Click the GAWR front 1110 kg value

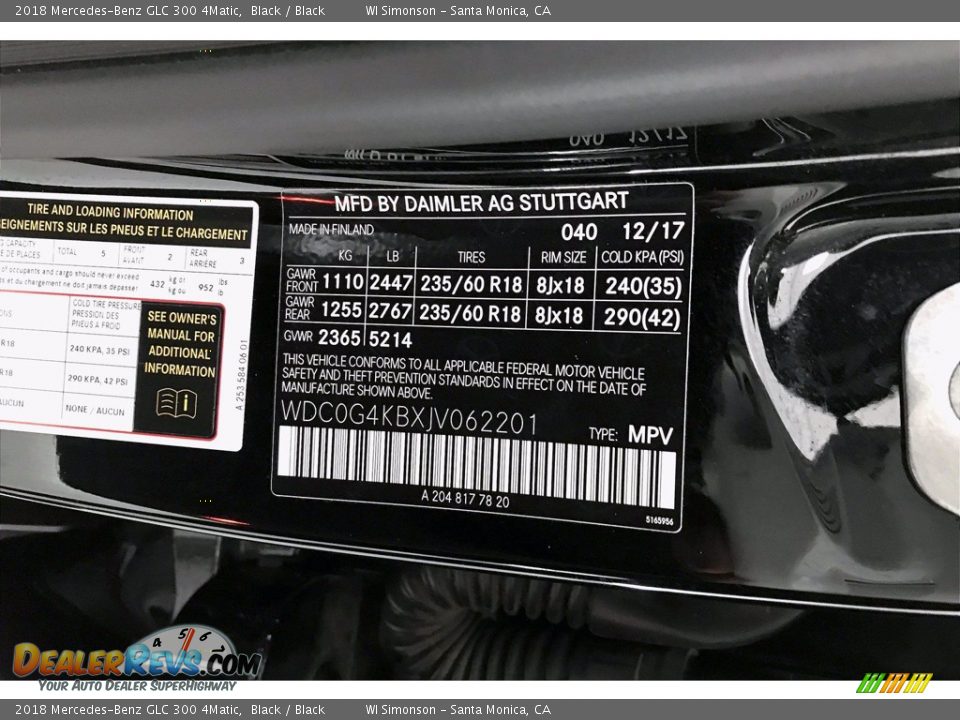(343, 282)
